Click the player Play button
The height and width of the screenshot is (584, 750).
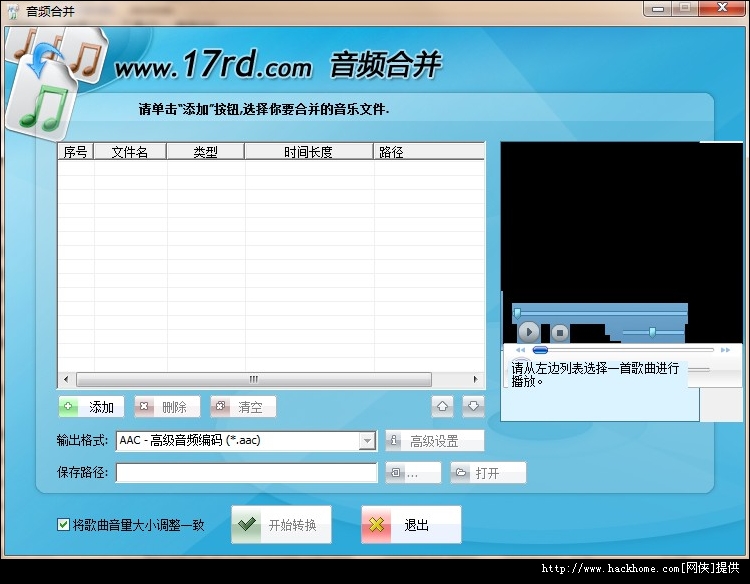(x=529, y=331)
